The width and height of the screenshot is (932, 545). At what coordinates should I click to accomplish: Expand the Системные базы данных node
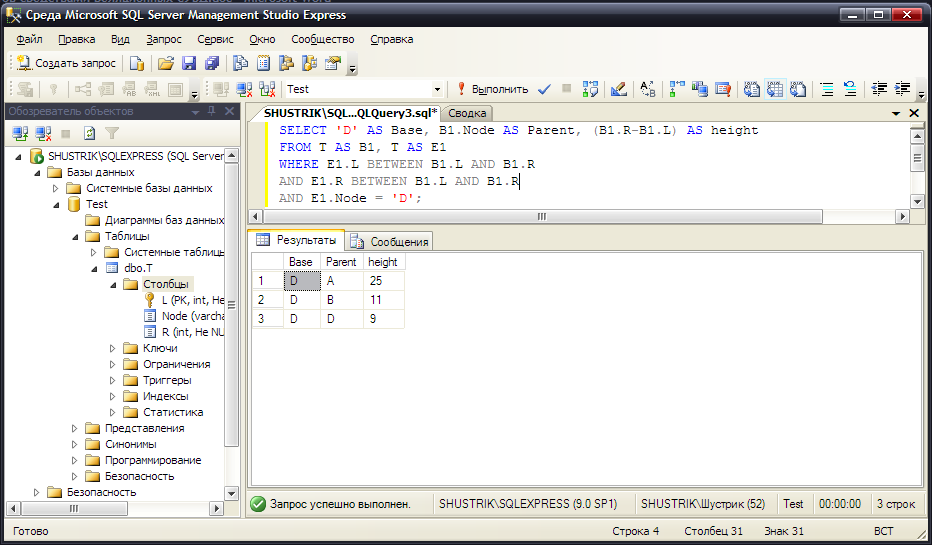pos(55,188)
